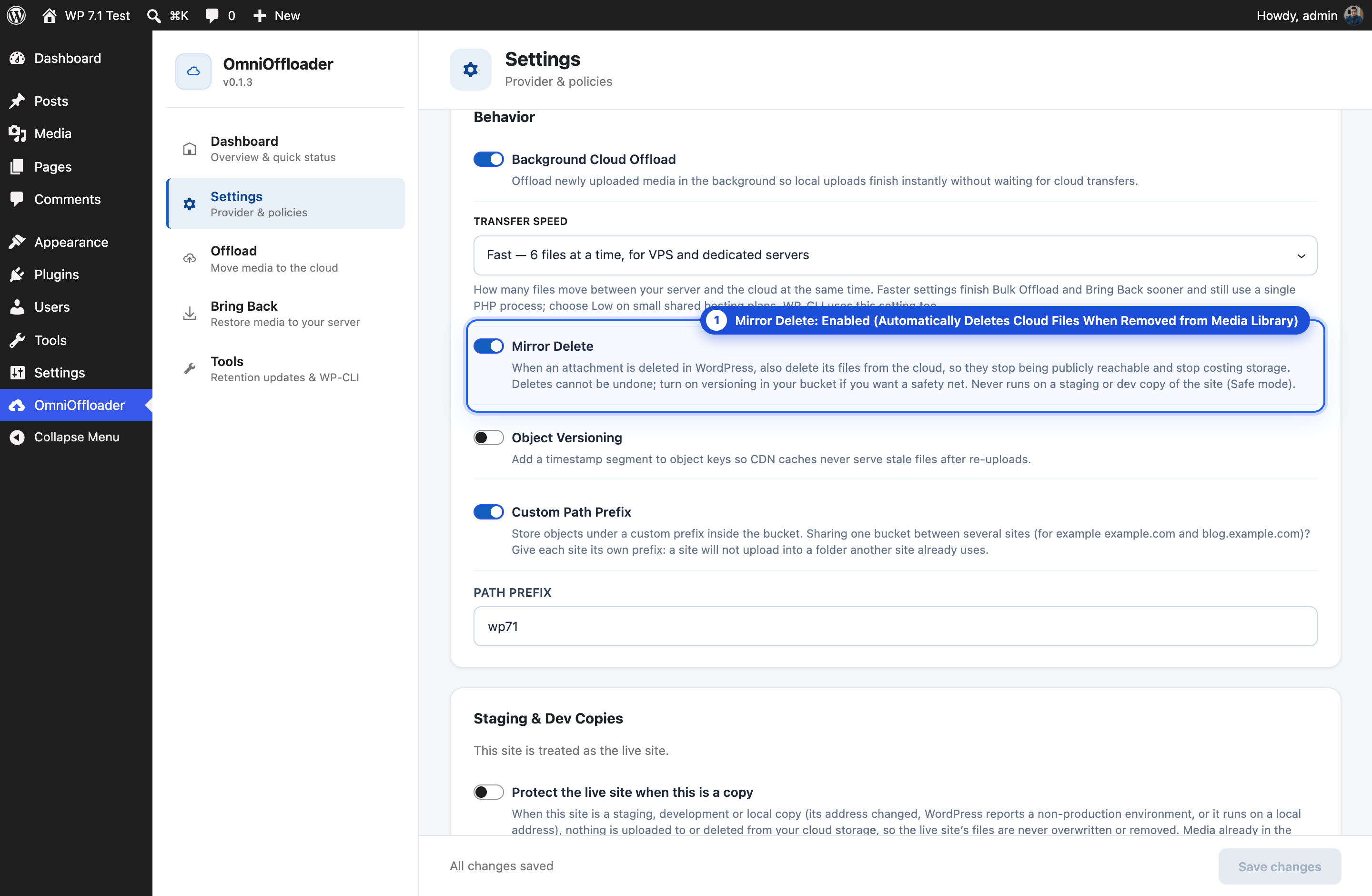Screen dimensions: 1372x896
Task: Go to Appearance in WordPress menu
Action: (x=71, y=242)
